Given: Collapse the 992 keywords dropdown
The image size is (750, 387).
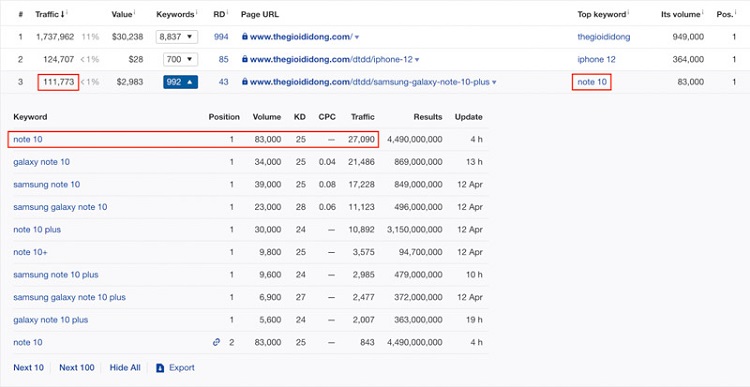Looking at the screenshot, I should (x=180, y=82).
